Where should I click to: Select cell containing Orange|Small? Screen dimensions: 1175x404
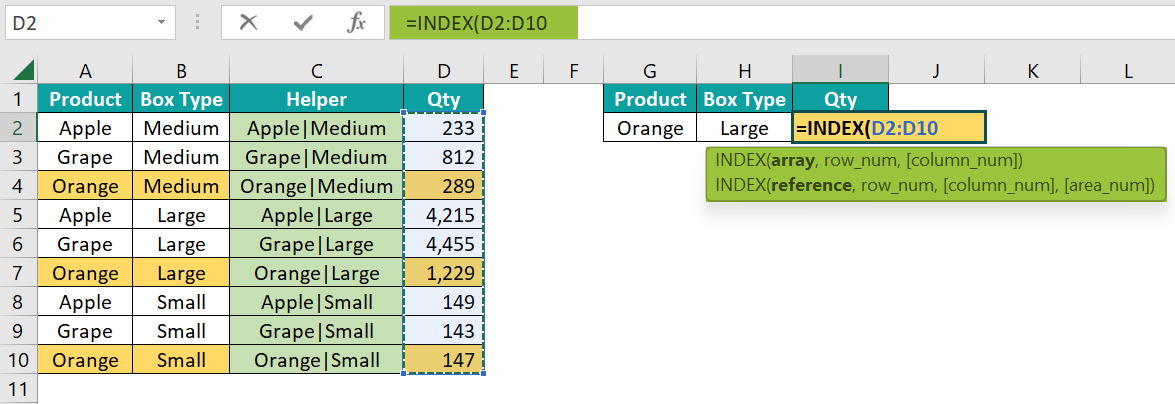pos(316,360)
